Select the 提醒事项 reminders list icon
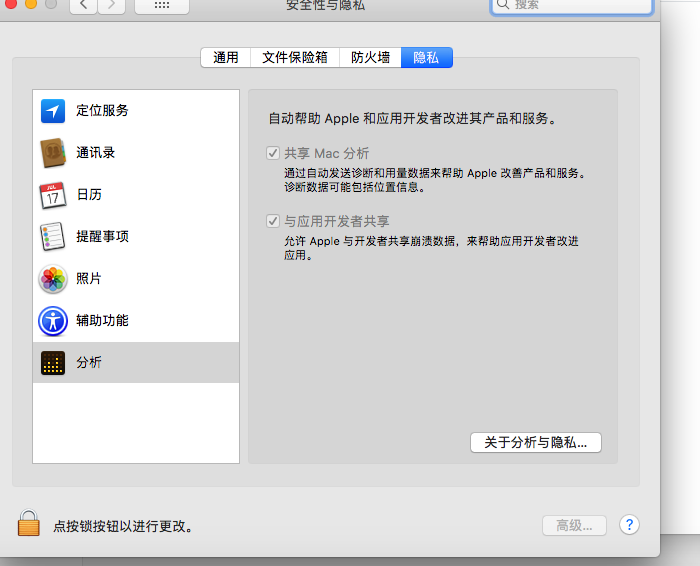 click(x=53, y=237)
